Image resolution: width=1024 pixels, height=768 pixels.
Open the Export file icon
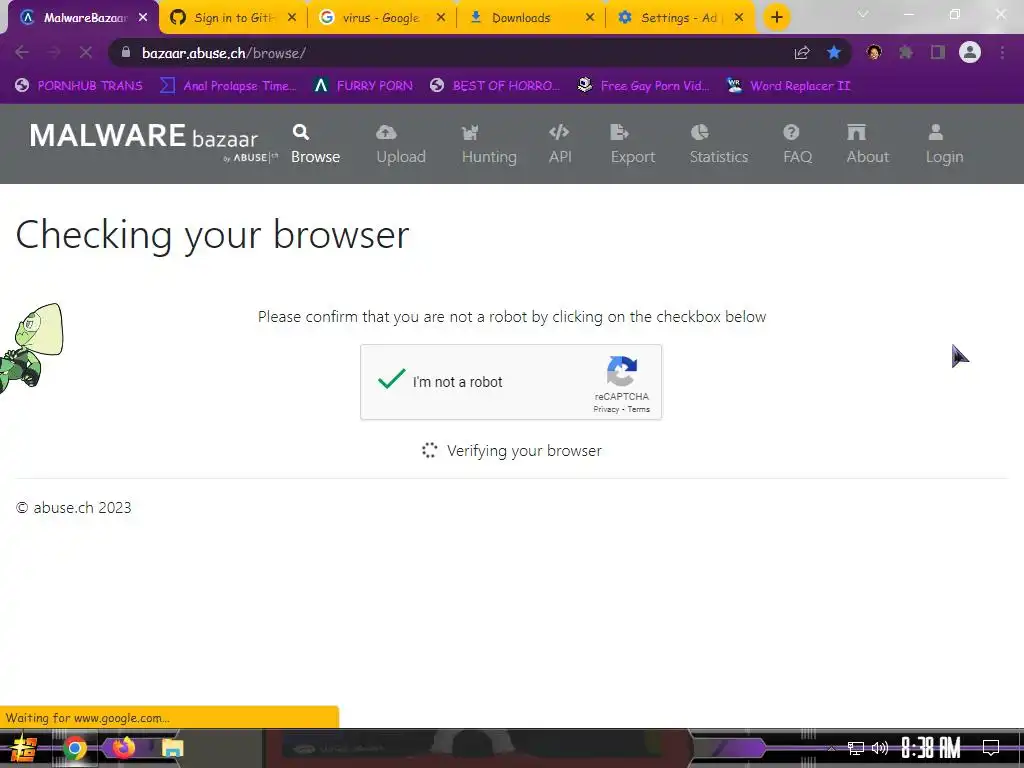click(619, 133)
